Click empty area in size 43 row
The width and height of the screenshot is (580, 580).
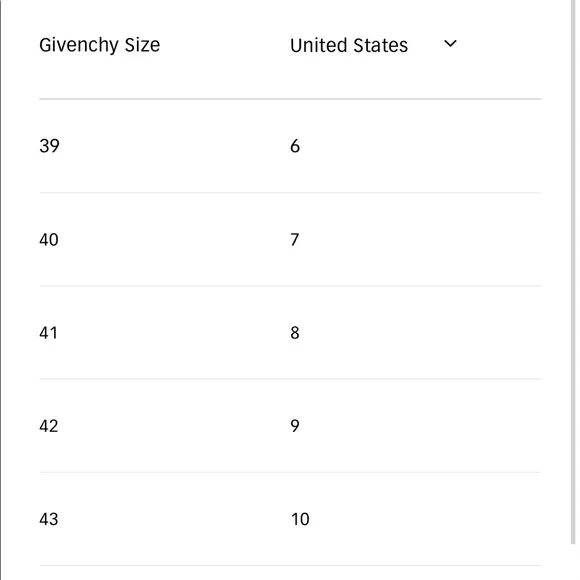[x=420, y=519]
